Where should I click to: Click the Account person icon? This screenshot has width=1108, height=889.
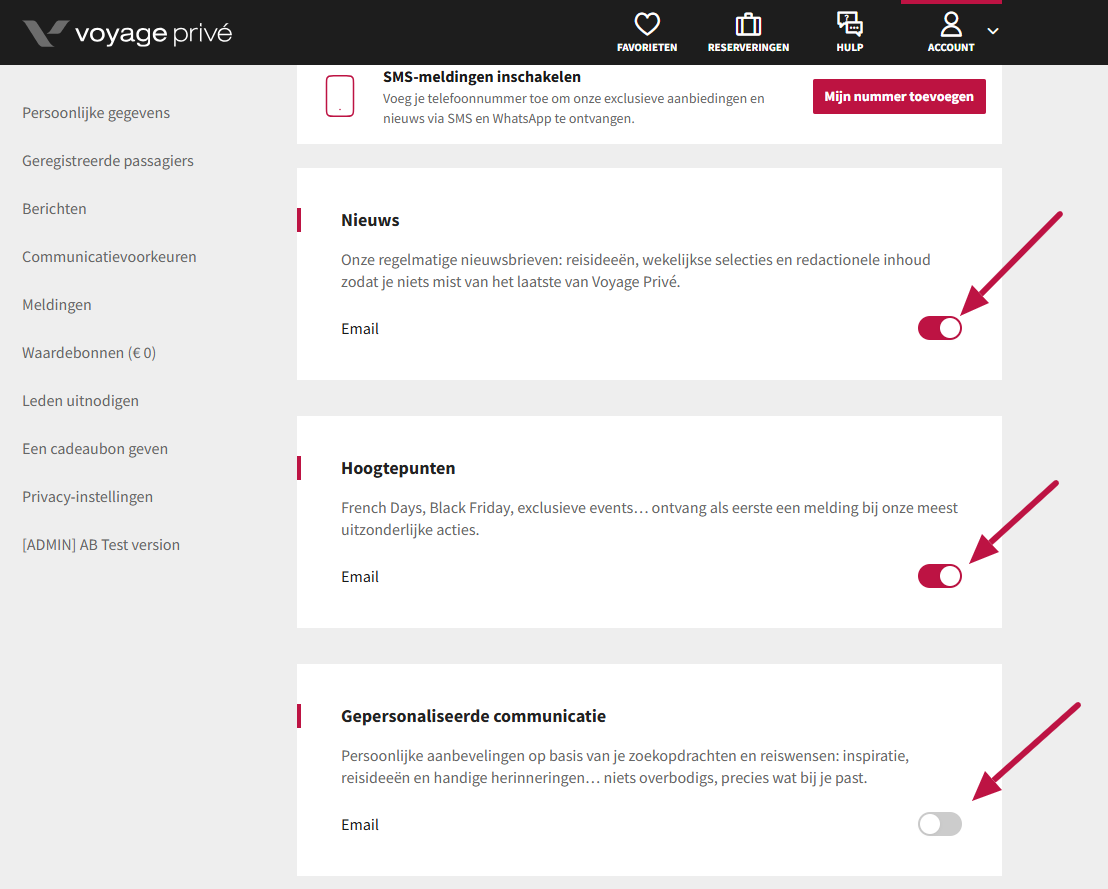point(950,25)
